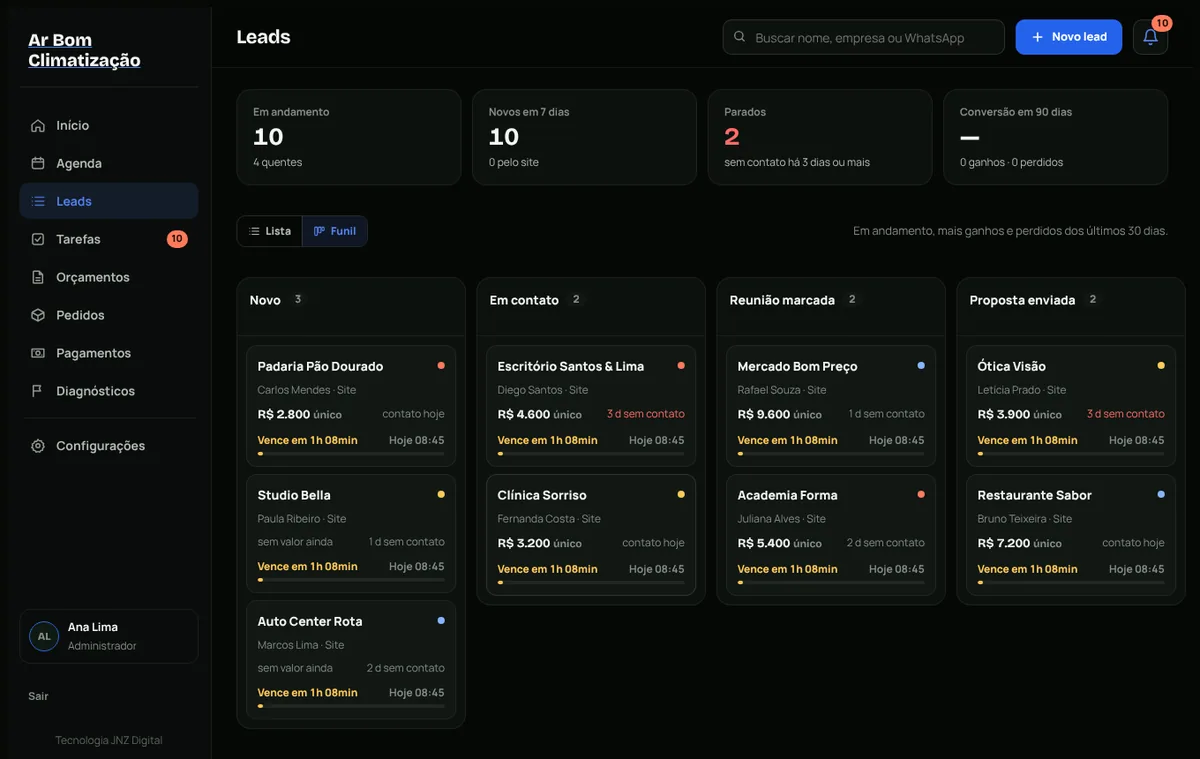Image resolution: width=1200 pixels, height=759 pixels.
Task: Open the Studio Bella lead title
Action: tap(294, 495)
